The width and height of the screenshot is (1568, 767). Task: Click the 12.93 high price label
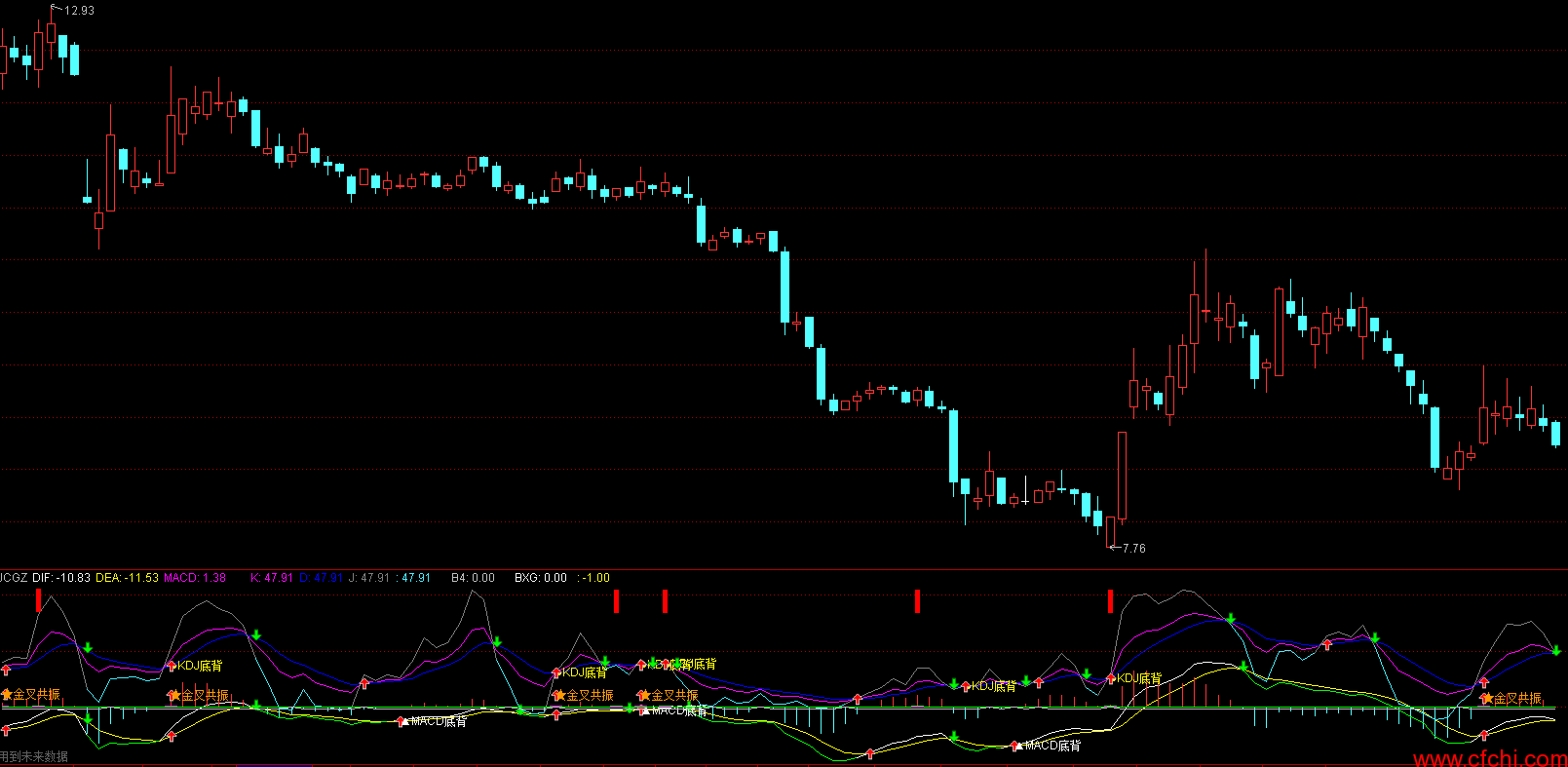click(x=80, y=11)
